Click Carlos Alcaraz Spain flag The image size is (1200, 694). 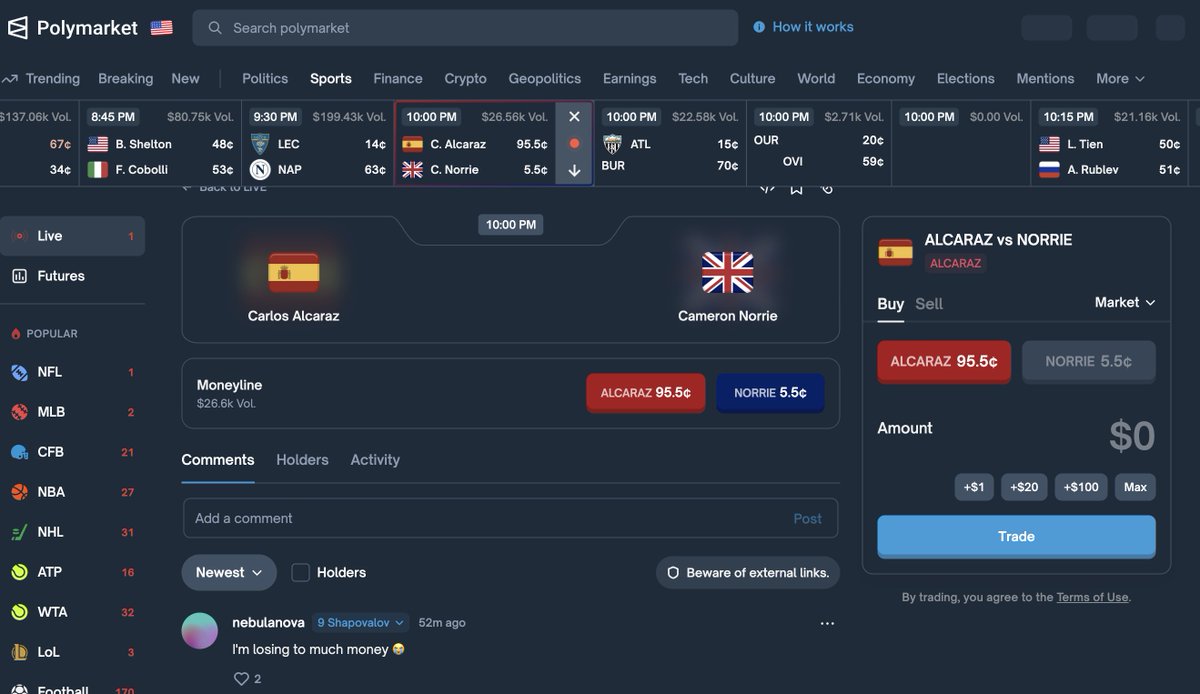[294, 272]
